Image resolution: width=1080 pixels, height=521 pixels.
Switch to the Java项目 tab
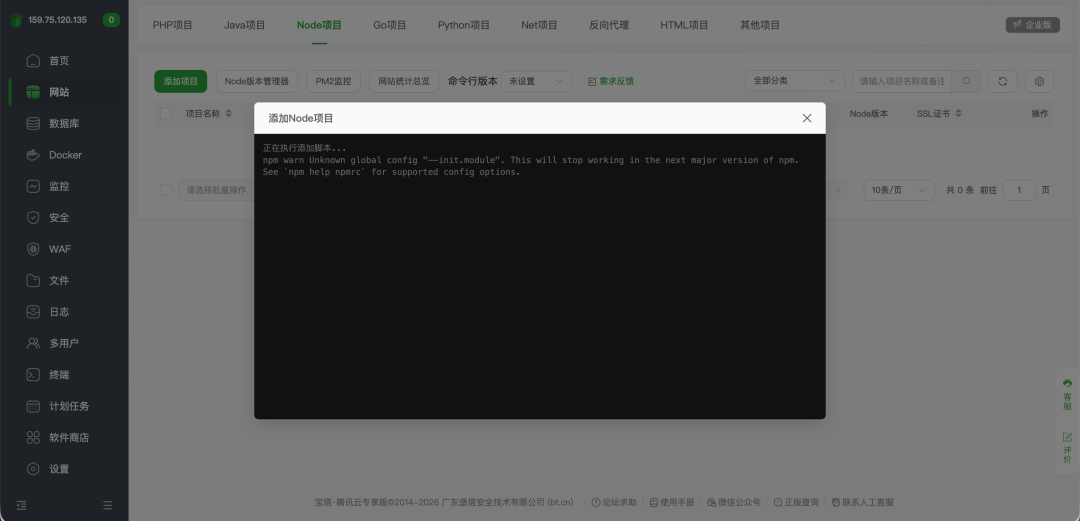pos(245,25)
